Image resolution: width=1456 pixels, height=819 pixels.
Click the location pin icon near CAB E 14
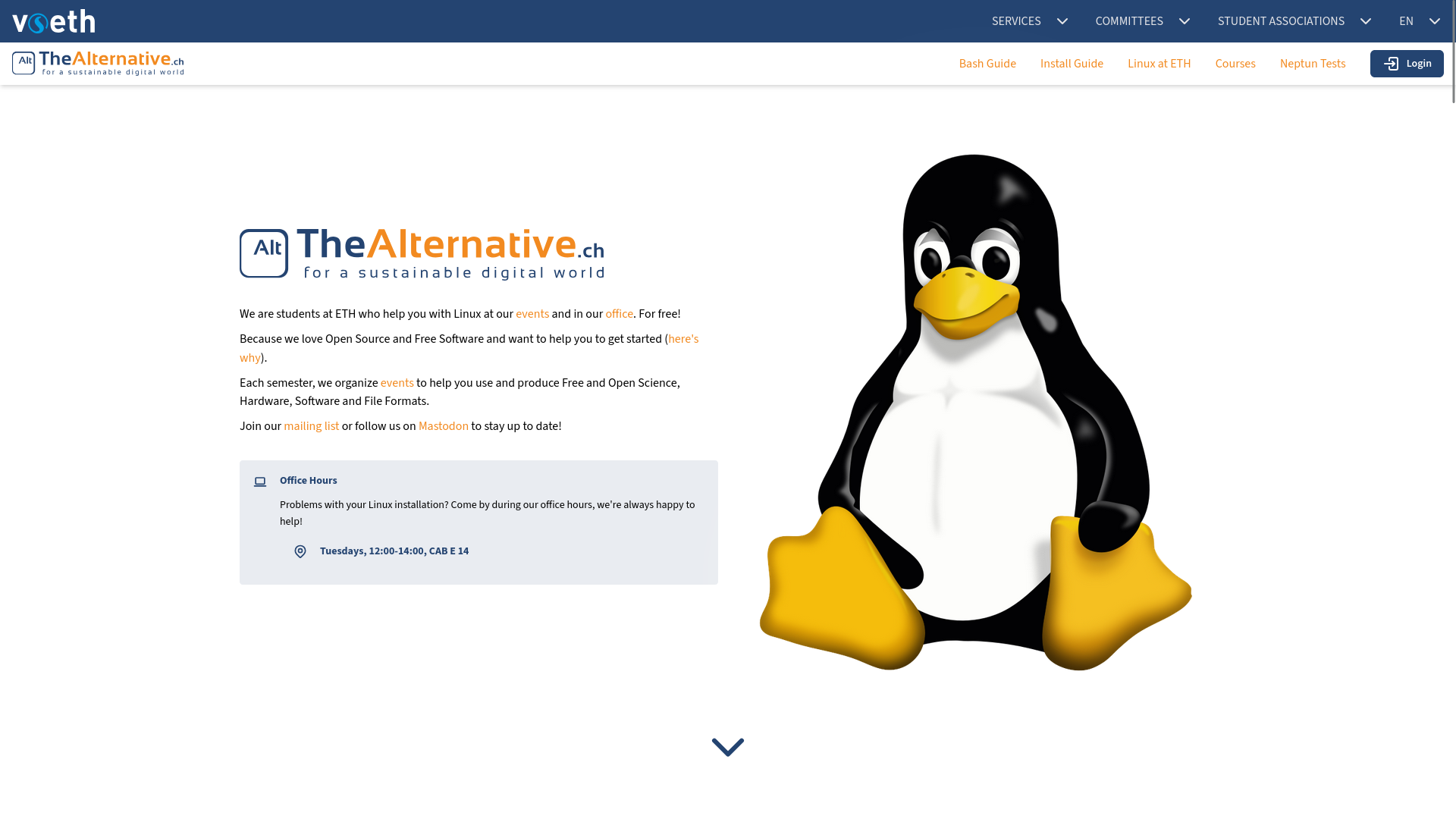[x=300, y=551]
